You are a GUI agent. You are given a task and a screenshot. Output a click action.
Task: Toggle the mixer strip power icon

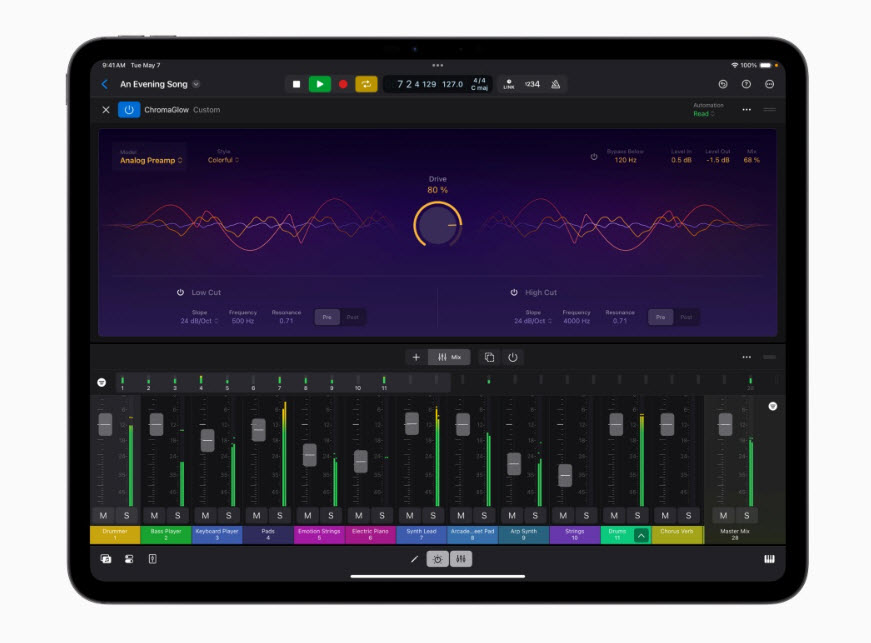pyautogui.click(x=513, y=358)
